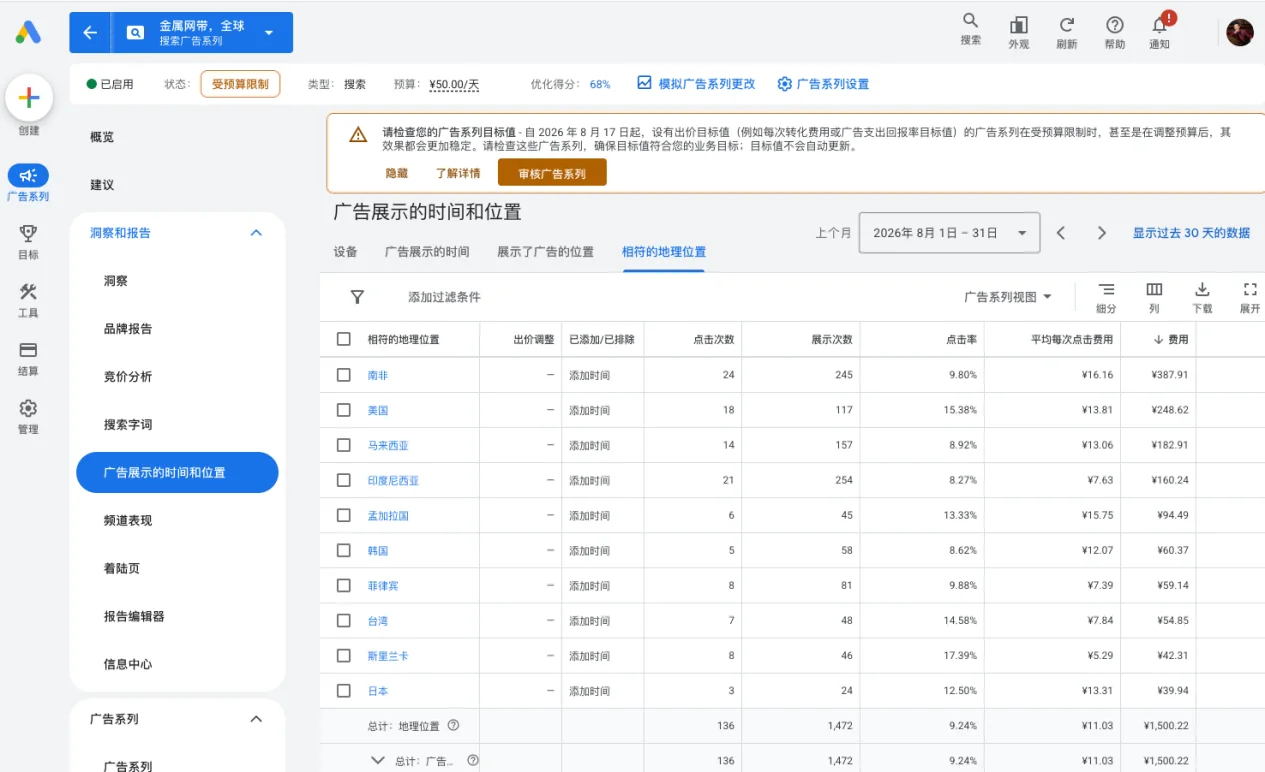Open the 列 columns icon
Viewport: 1265px width, 772px height.
click(x=1154, y=289)
